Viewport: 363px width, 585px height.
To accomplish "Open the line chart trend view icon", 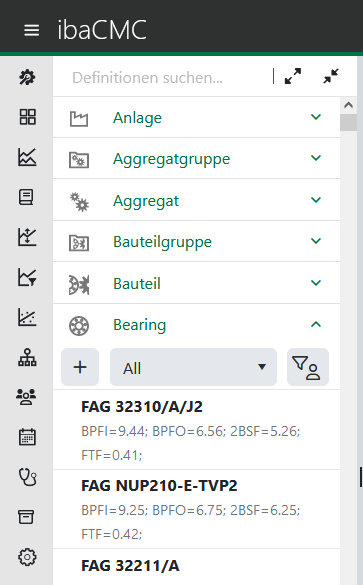I will [x=27, y=157].
